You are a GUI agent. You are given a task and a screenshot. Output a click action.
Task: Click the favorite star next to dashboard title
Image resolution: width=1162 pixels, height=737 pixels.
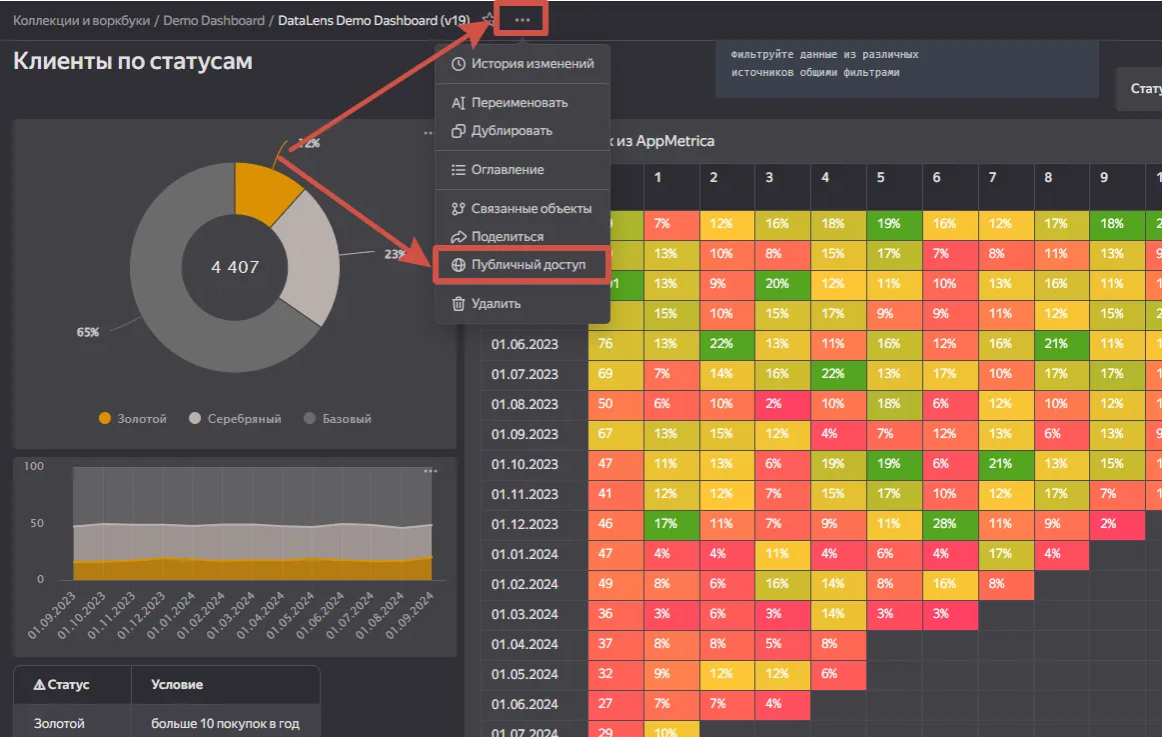(488, 20)
